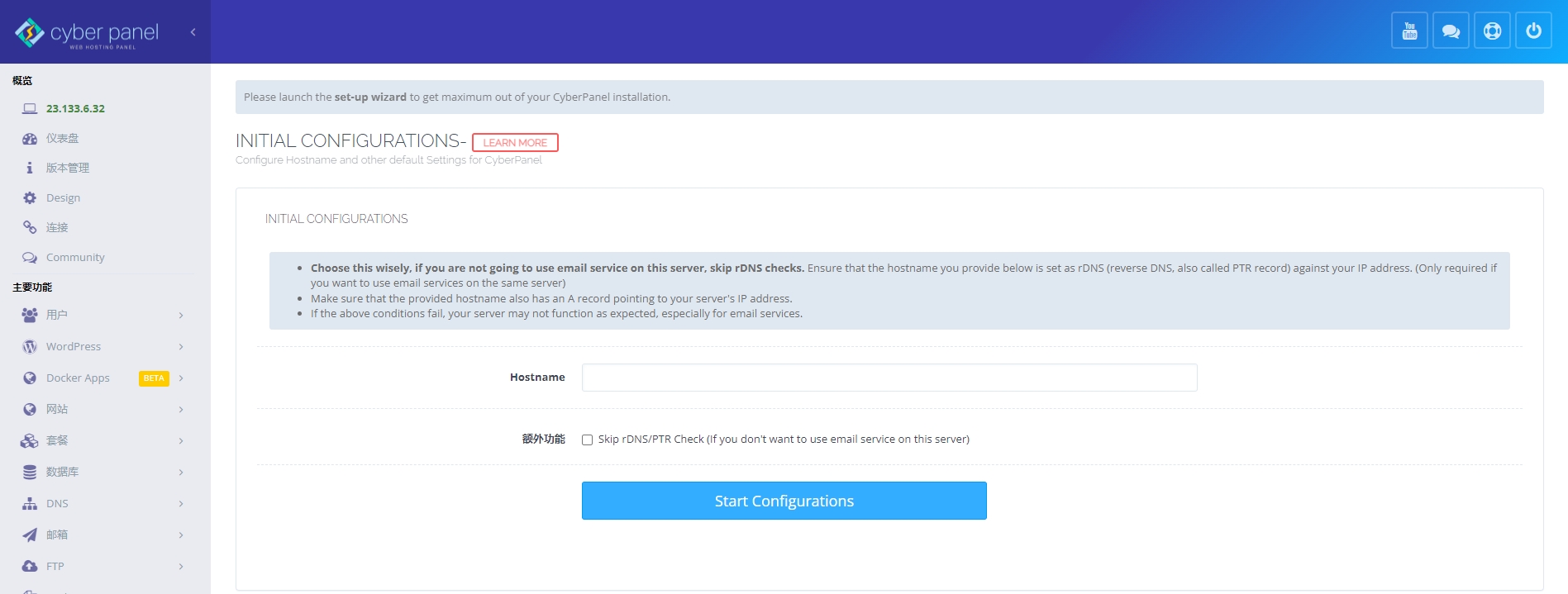Tick the Skip rDNS/PTR Check checkbox
1568x594 pixels.
587,440
